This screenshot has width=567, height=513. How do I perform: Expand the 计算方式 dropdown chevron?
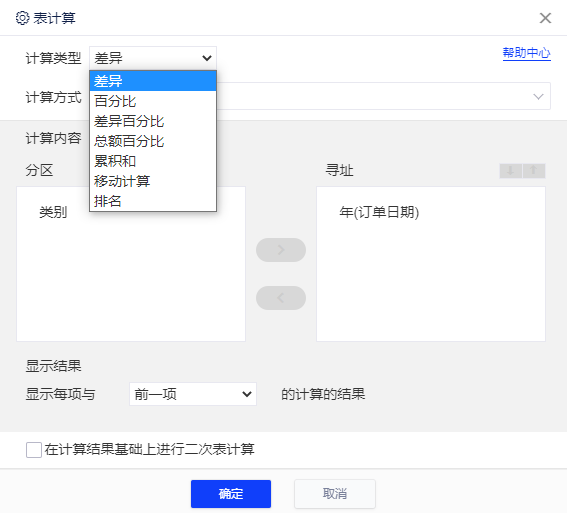pos(538,97)
